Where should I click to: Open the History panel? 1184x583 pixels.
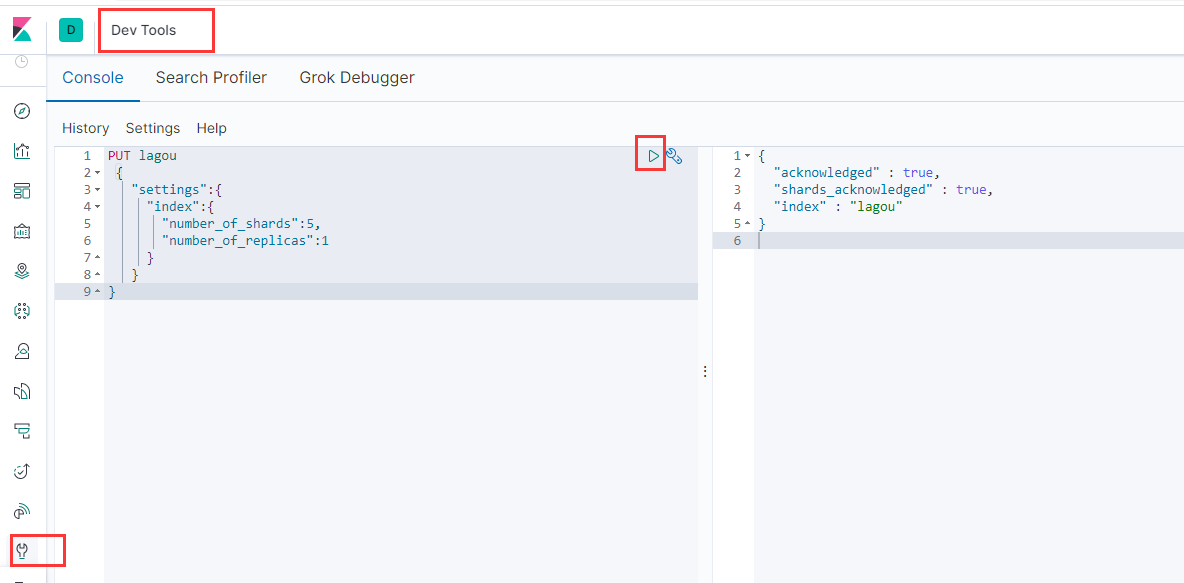(85, 128)
